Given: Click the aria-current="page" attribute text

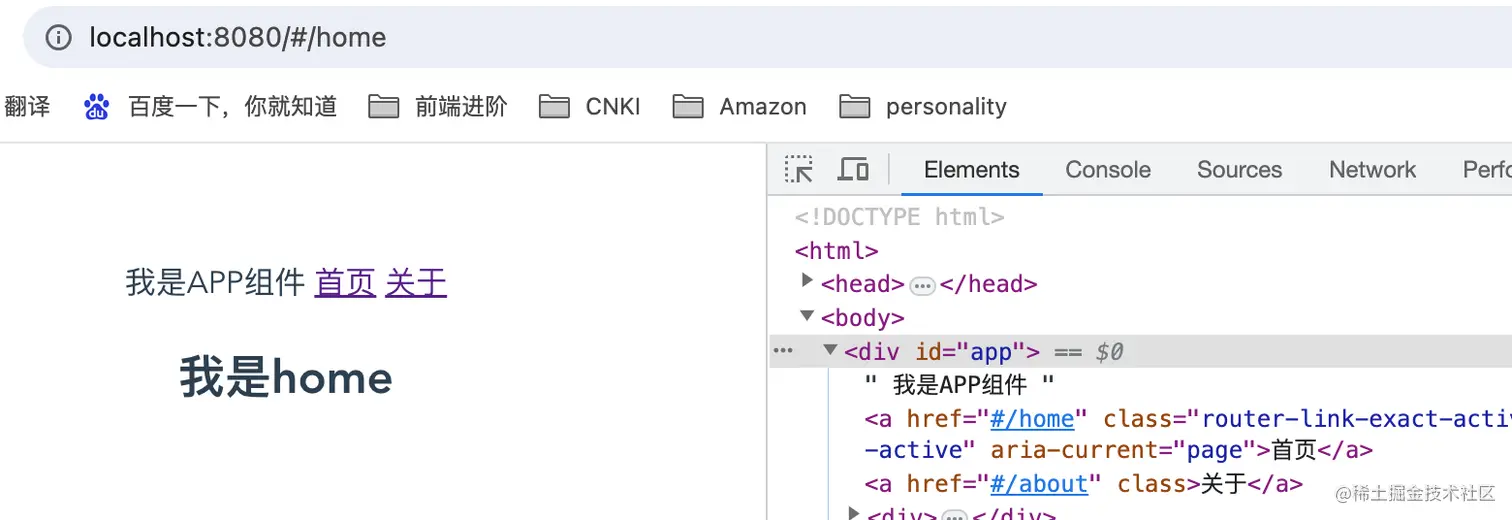Looking at the screenshot, I should (x=1124, y=450).
